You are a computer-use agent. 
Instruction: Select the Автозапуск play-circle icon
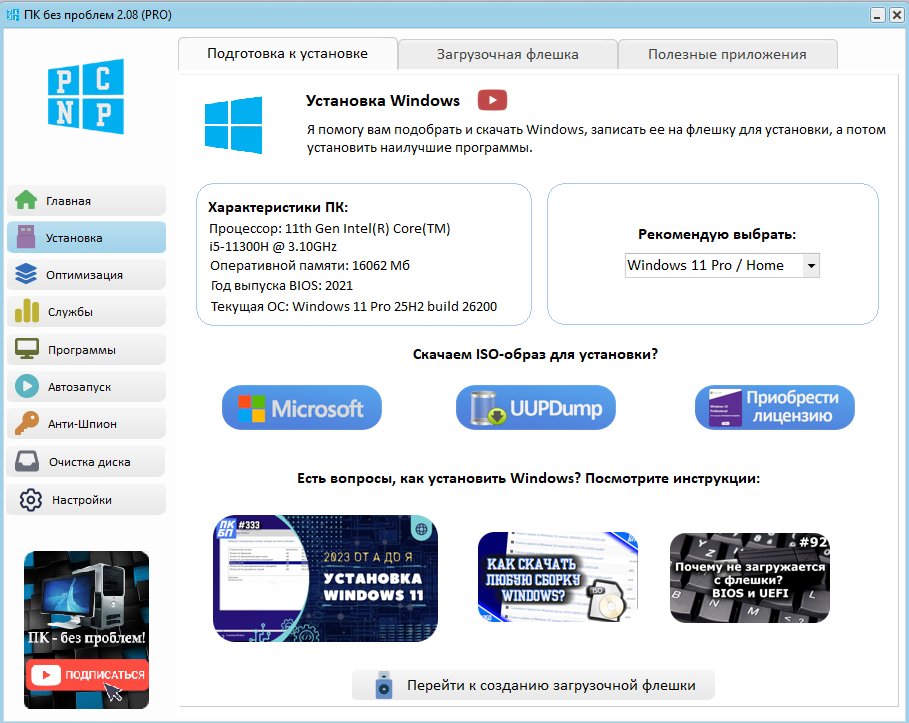pos(28,385)
